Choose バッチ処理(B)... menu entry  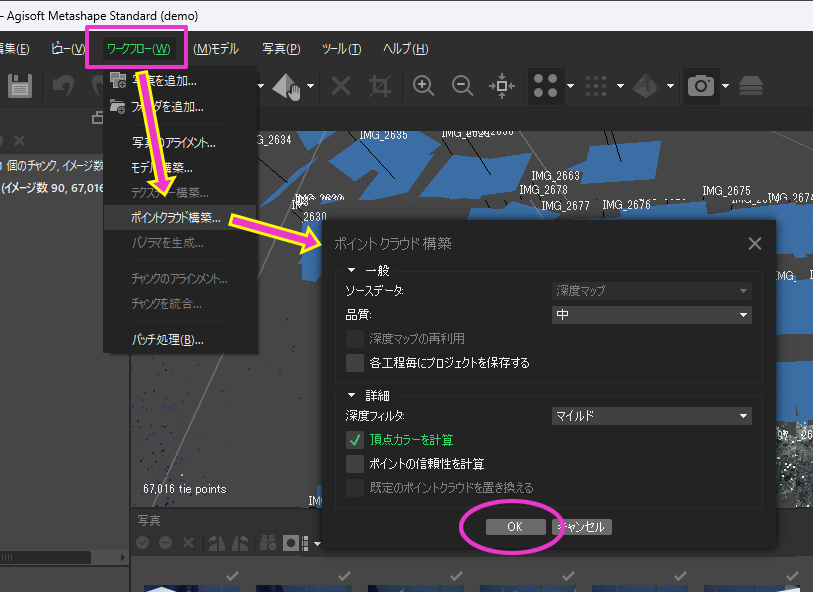point(180,340)
